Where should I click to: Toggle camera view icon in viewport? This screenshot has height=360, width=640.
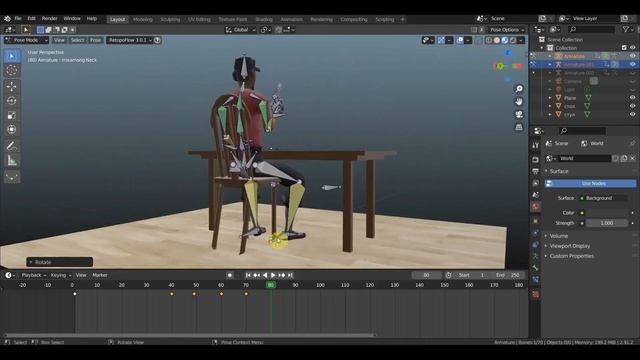tap(519, 114)
